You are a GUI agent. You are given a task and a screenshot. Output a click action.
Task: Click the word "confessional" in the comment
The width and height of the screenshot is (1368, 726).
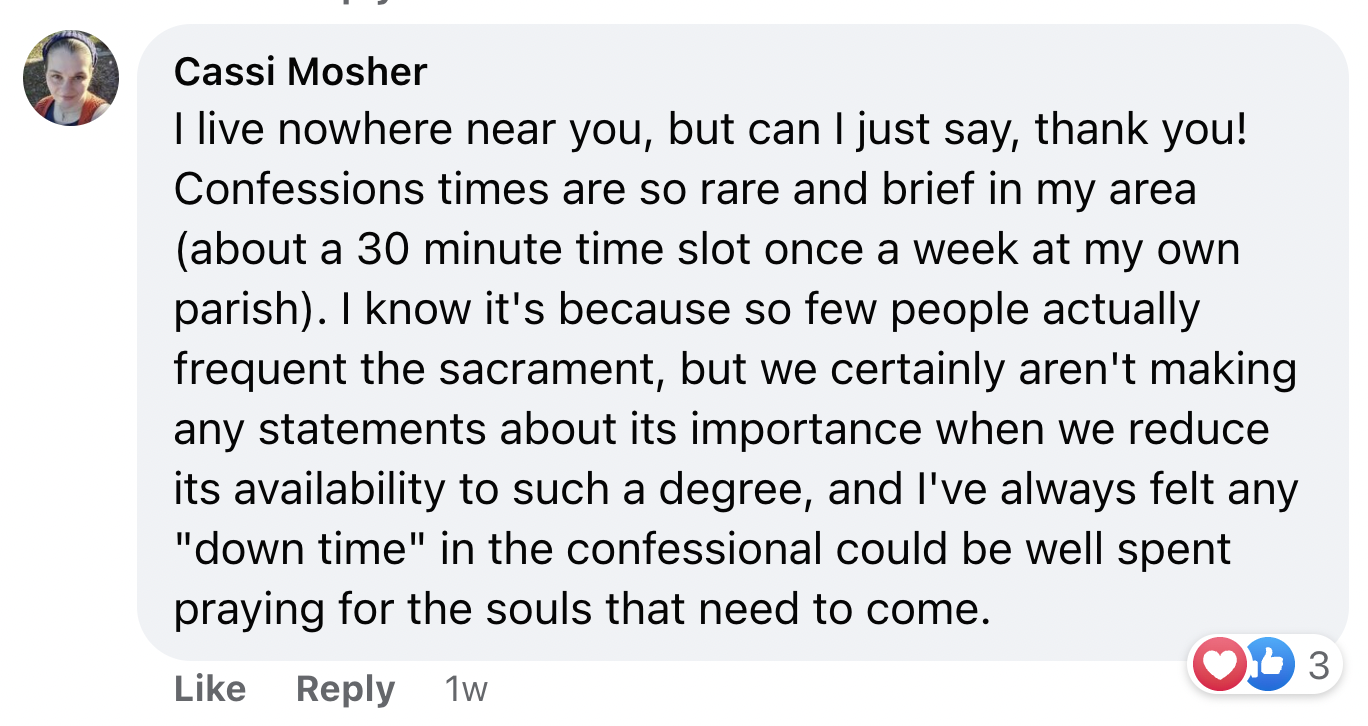click(701, 550)
